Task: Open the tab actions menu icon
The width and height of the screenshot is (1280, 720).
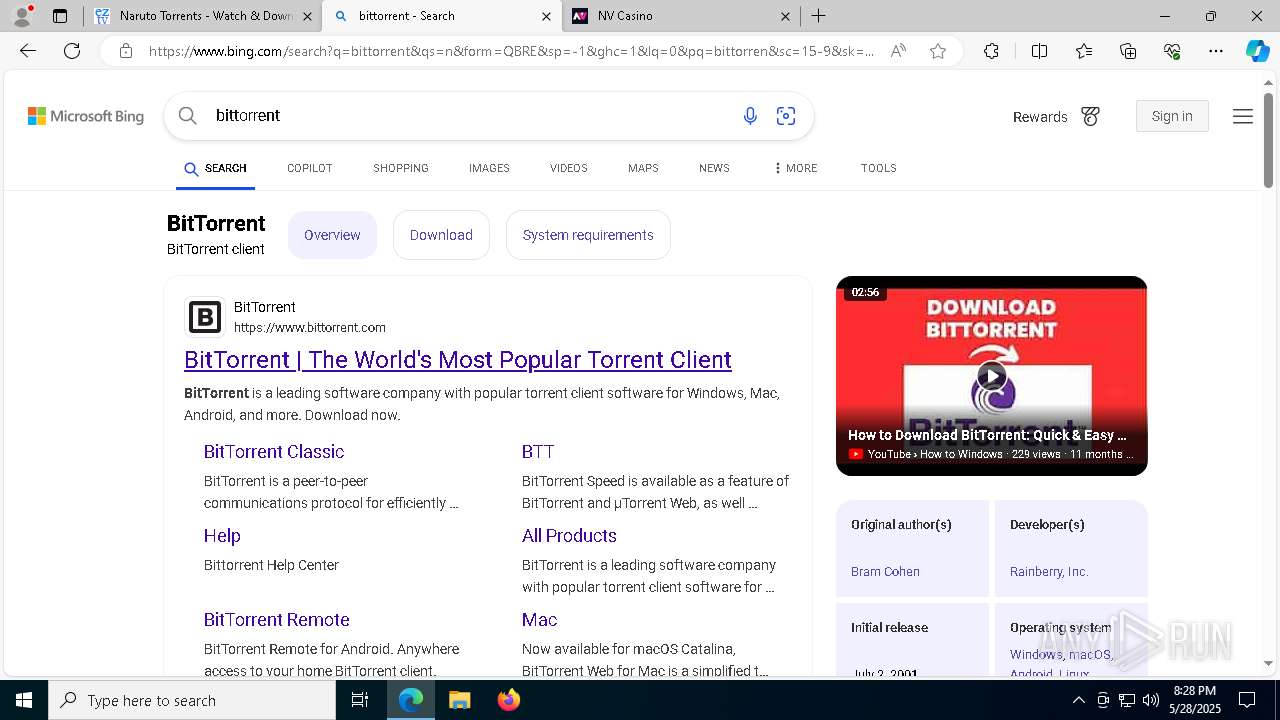Action: pyautogui.click(x=60, y=16)
